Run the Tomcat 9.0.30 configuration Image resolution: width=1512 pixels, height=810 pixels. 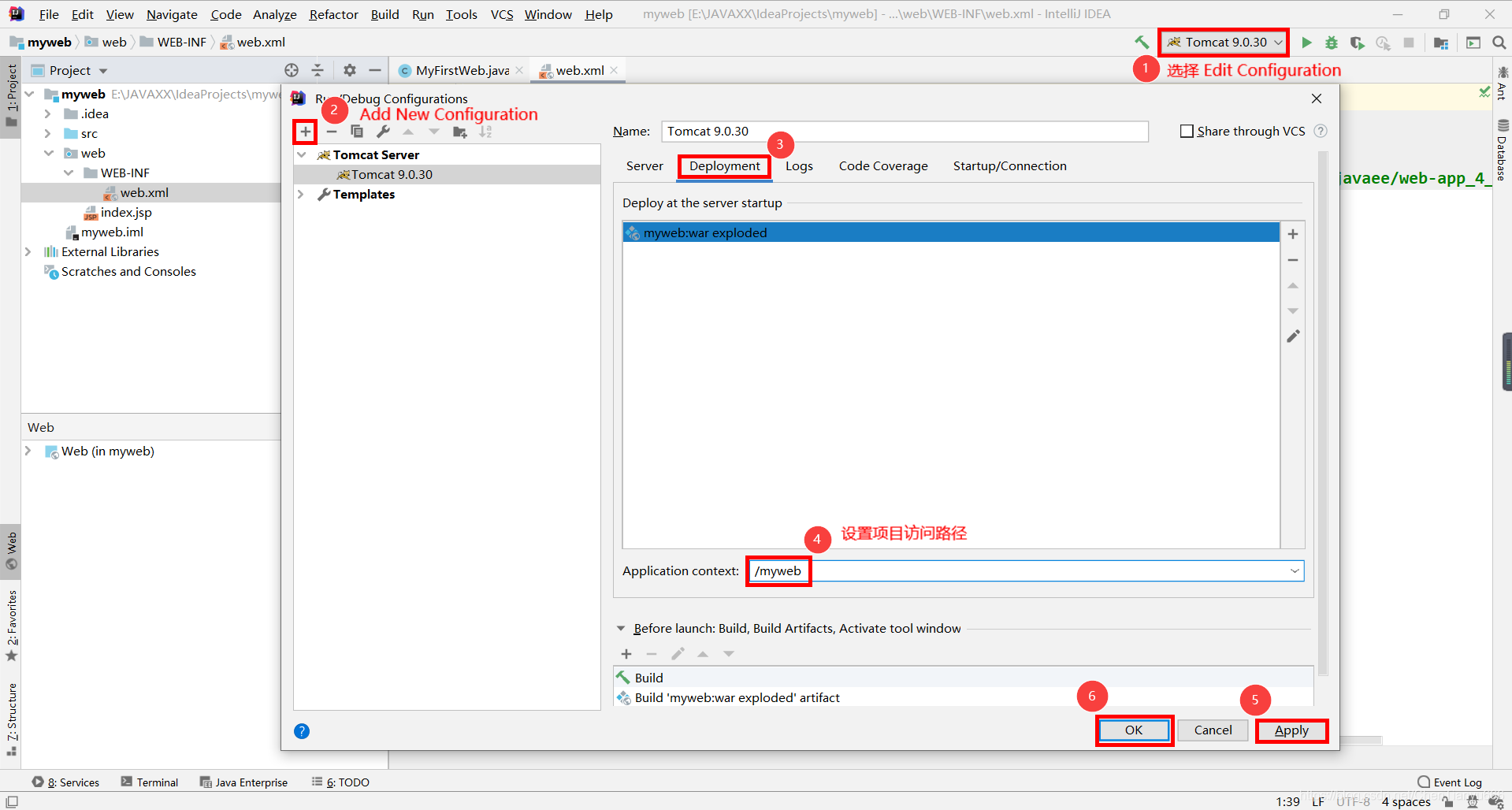[1306, 43]
